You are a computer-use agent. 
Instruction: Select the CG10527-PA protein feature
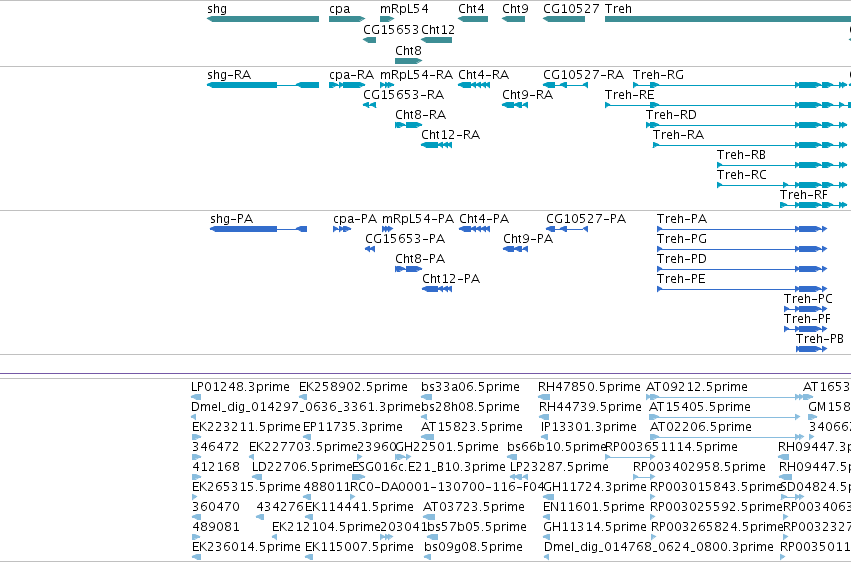tap(567, 229)
